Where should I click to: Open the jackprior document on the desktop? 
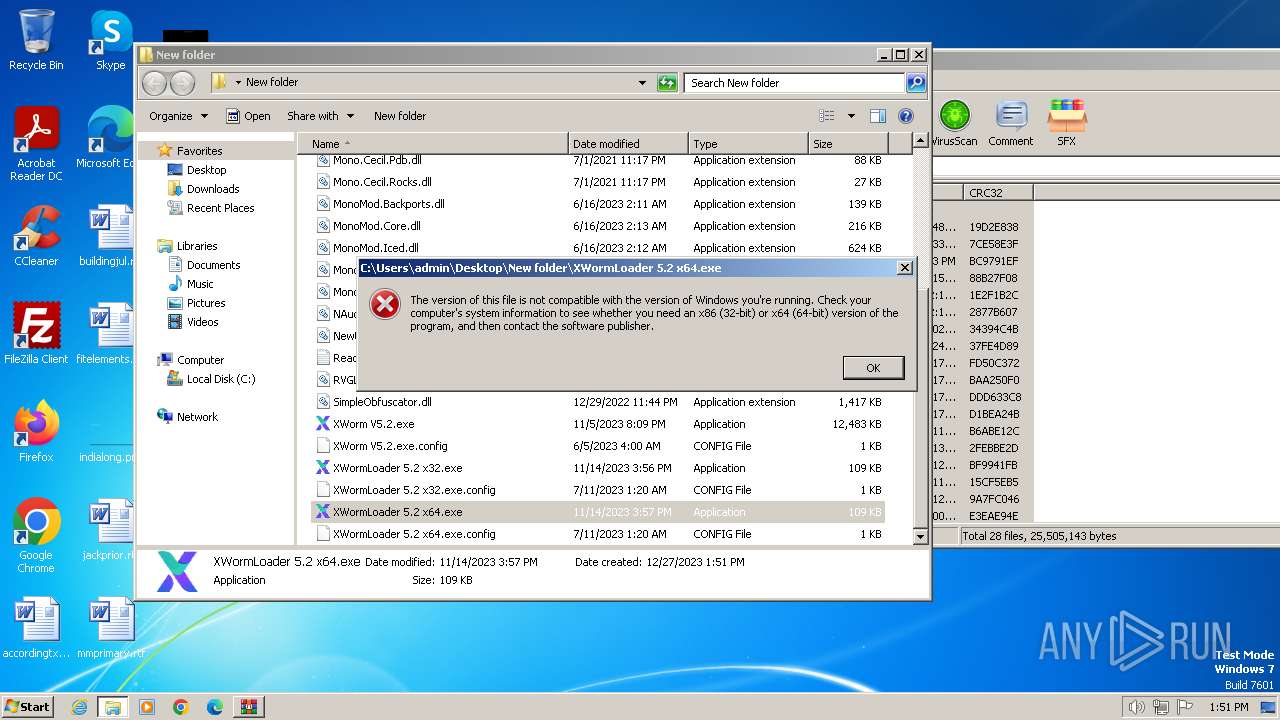click(108, 529)
